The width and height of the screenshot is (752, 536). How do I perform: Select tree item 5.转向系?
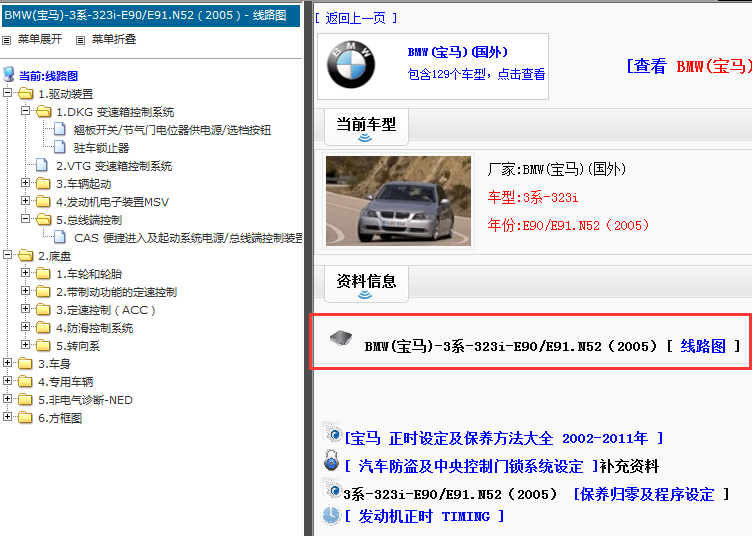[78, 346]
